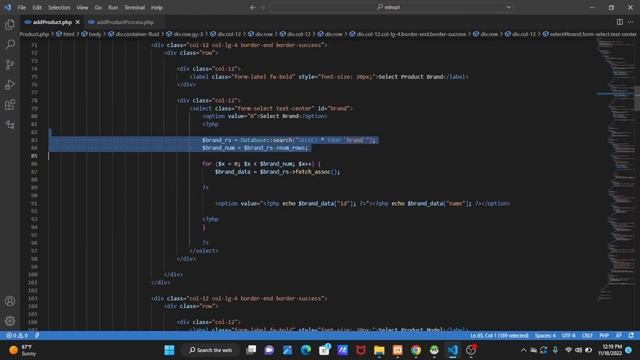Screen dimensions: 640x360
Task: Click the Select Product Brand label text
Action: (410, 77)
